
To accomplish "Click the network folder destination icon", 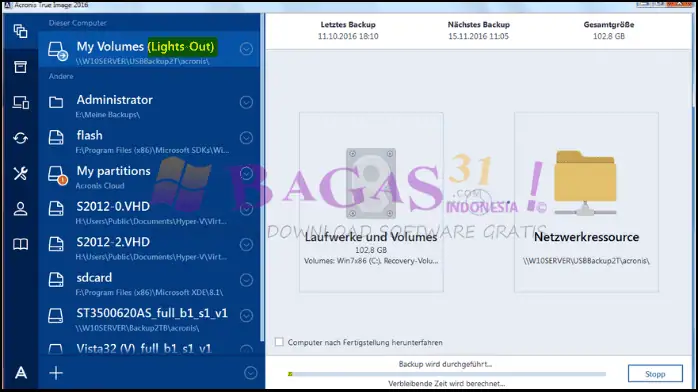I will point(585,183).
